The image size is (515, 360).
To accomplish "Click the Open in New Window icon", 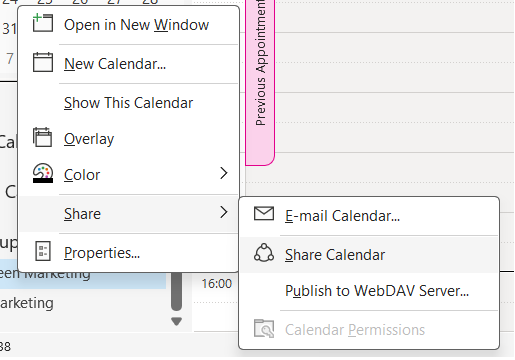I will click(x=43, y=23).
